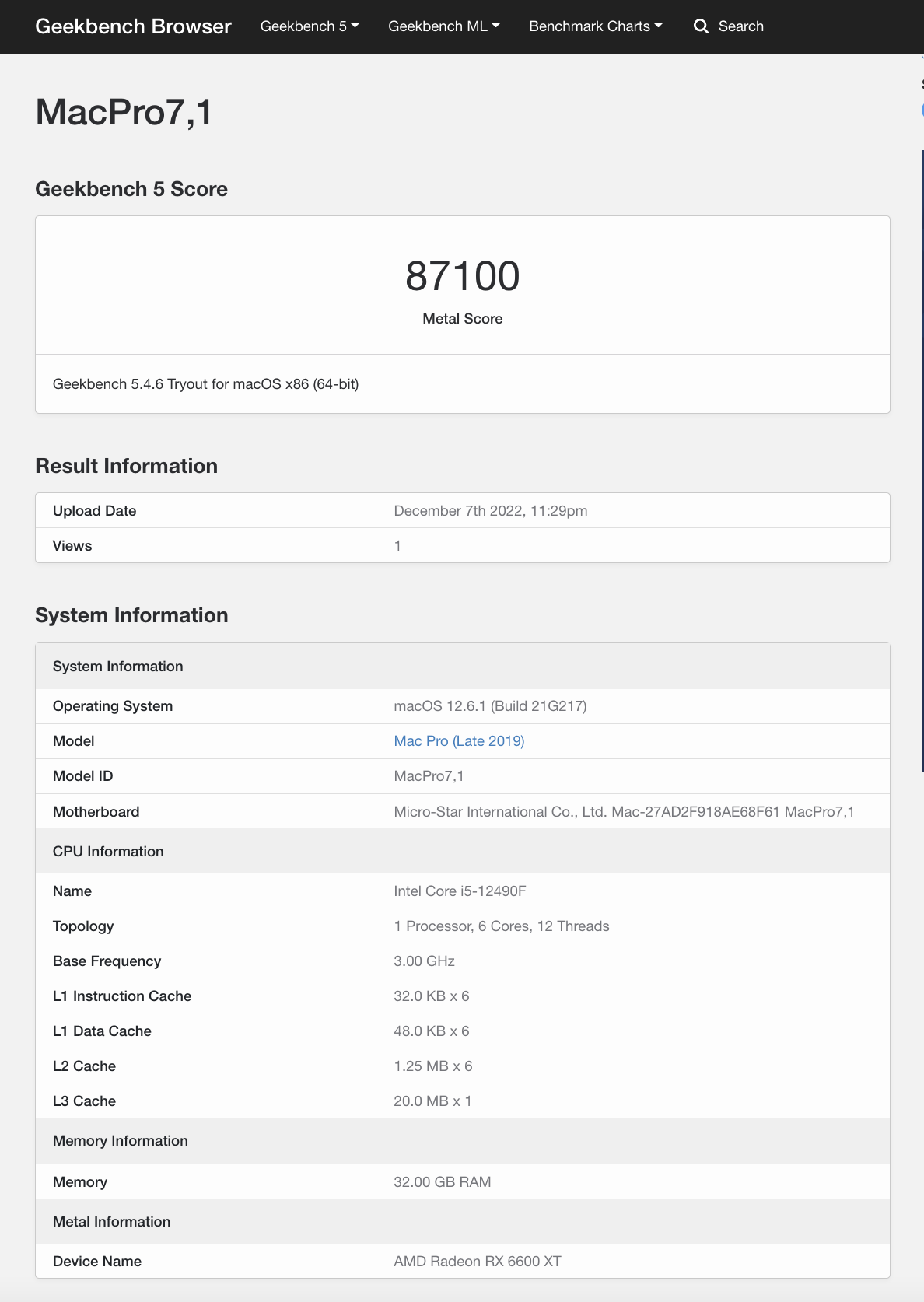Click the L2 Cache value 1.25 MB
924x1302 pixels.
(433, 1066)
